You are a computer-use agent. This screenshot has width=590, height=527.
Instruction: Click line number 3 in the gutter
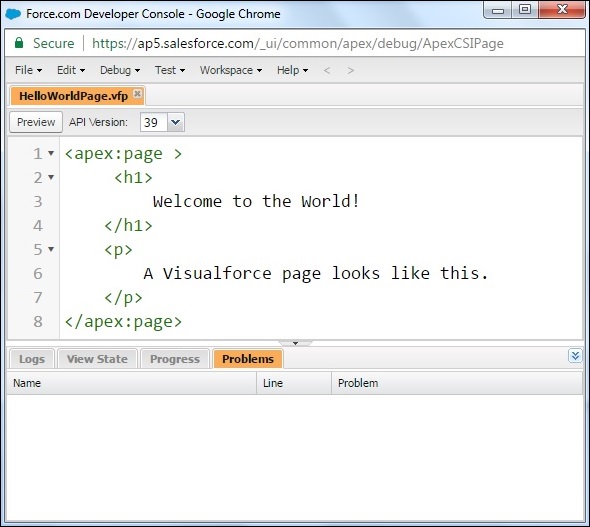(38, 201)
